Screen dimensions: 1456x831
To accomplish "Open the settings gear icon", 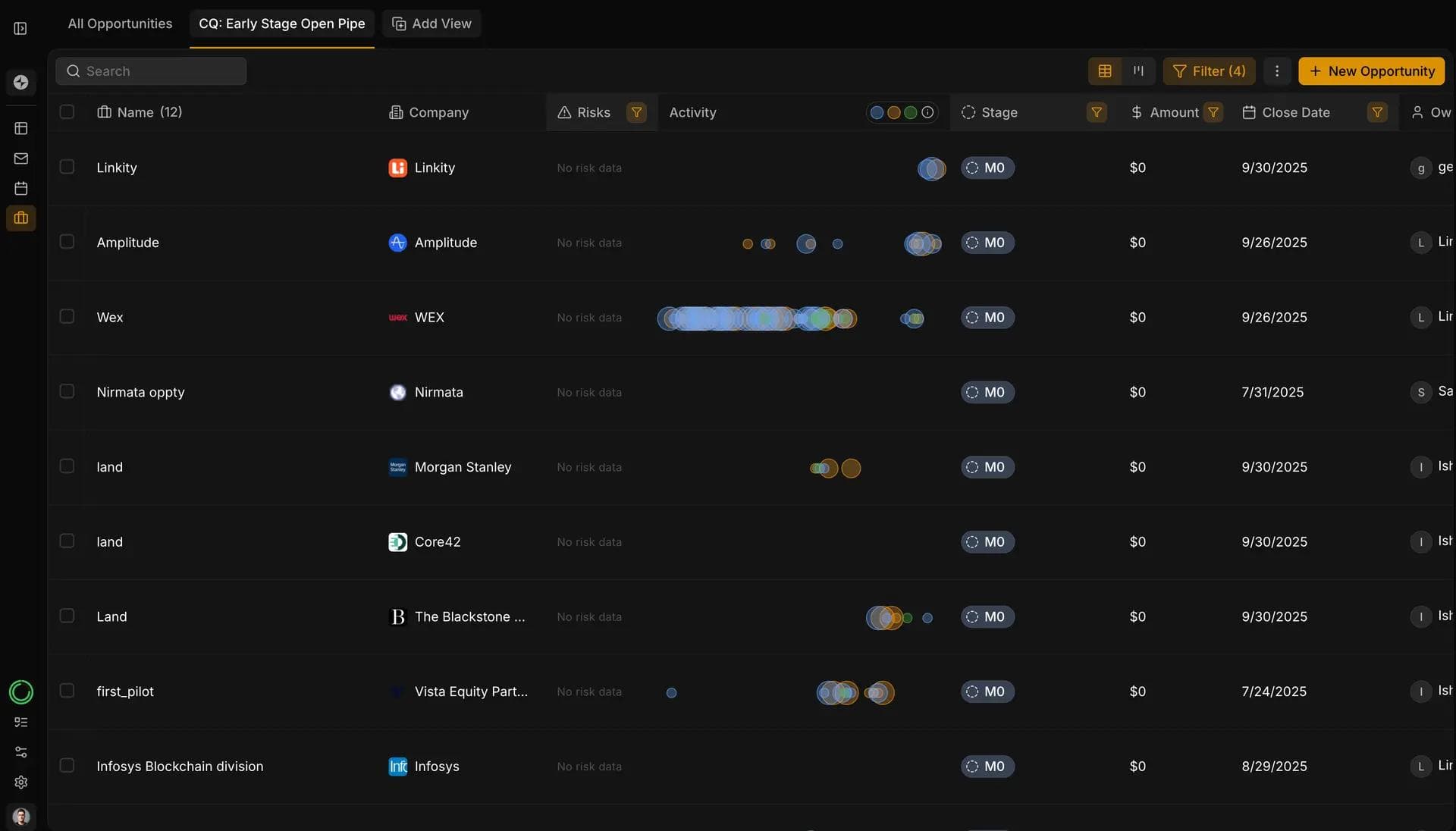I will point(21,782).
